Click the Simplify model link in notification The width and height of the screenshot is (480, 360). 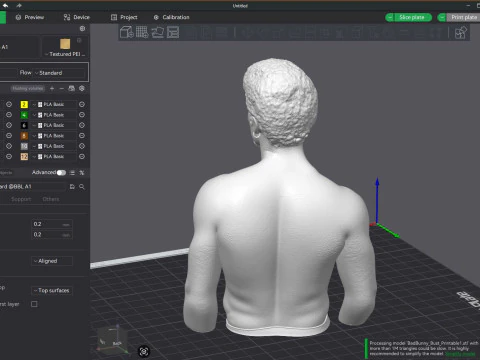[461, 354]
